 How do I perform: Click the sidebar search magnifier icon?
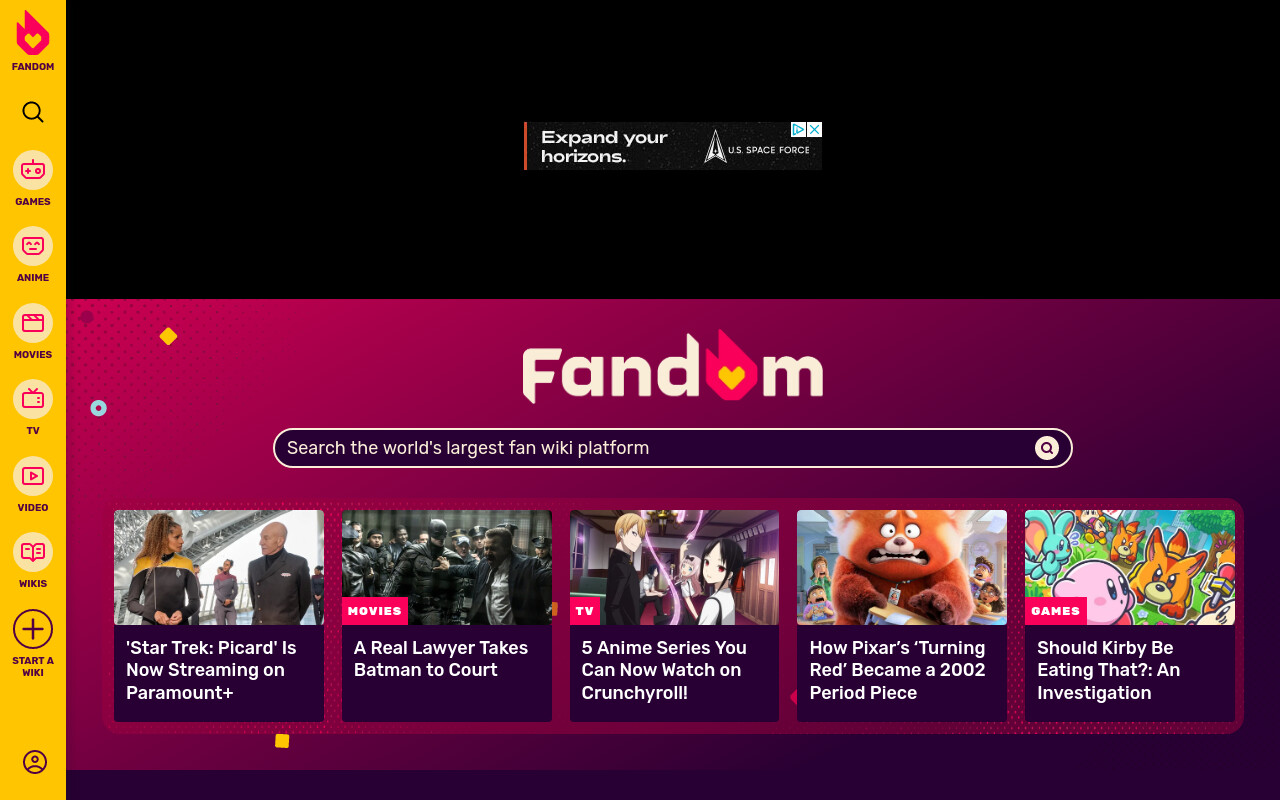tap(33, 112)
